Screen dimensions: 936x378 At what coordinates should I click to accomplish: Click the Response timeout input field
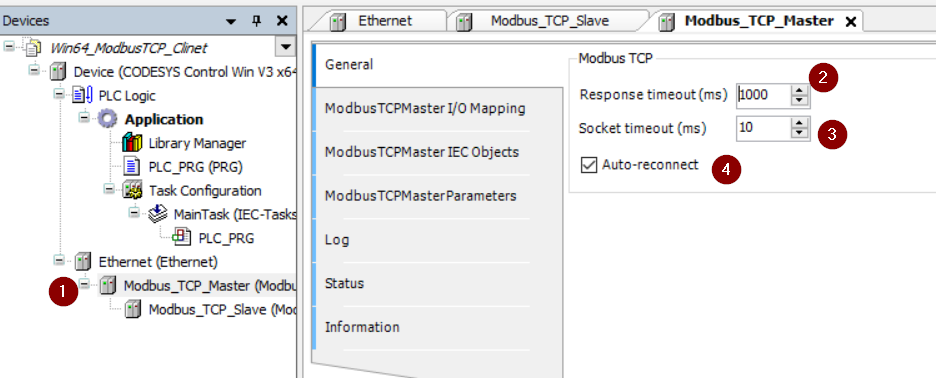764,94
